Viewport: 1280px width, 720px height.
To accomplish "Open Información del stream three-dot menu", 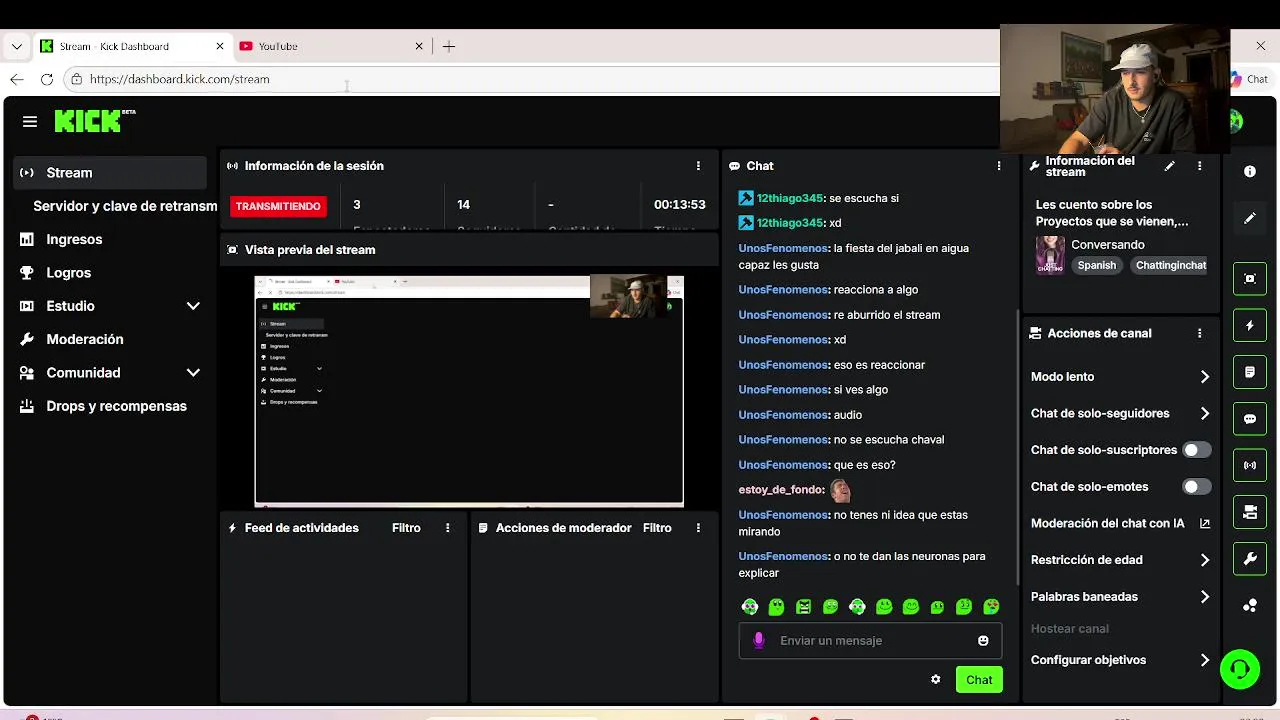I will (1199, 166).
